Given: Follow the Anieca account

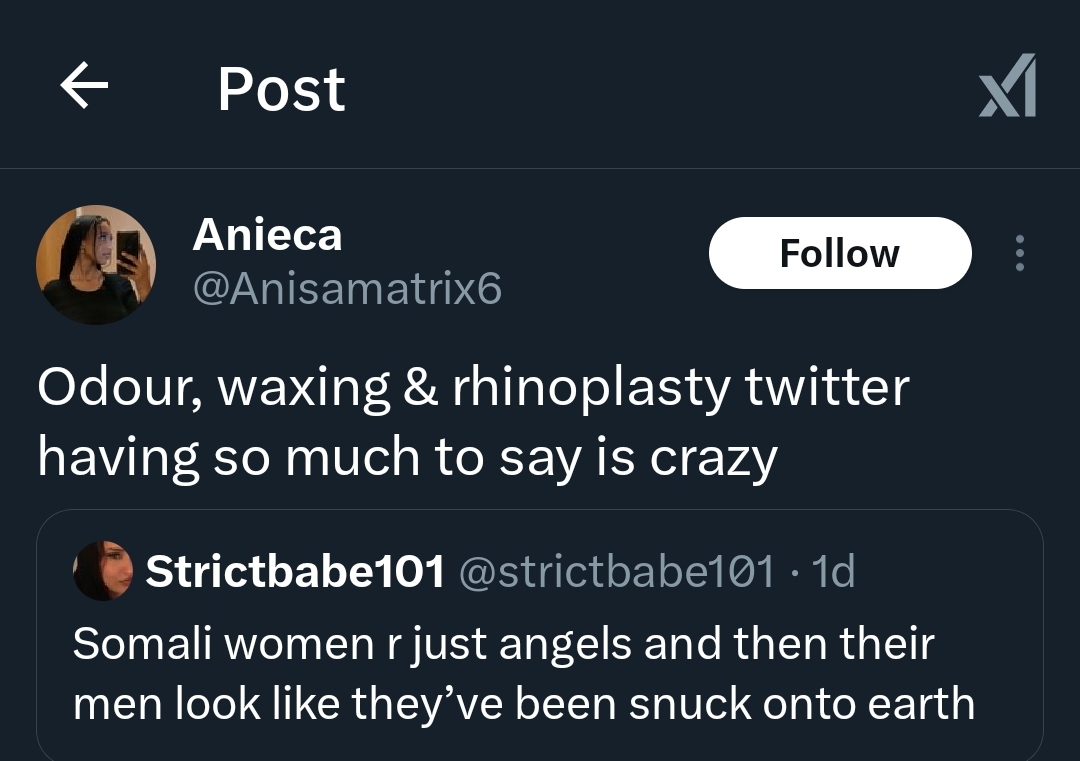Looking at the screenshot, I should coord(839,253).
